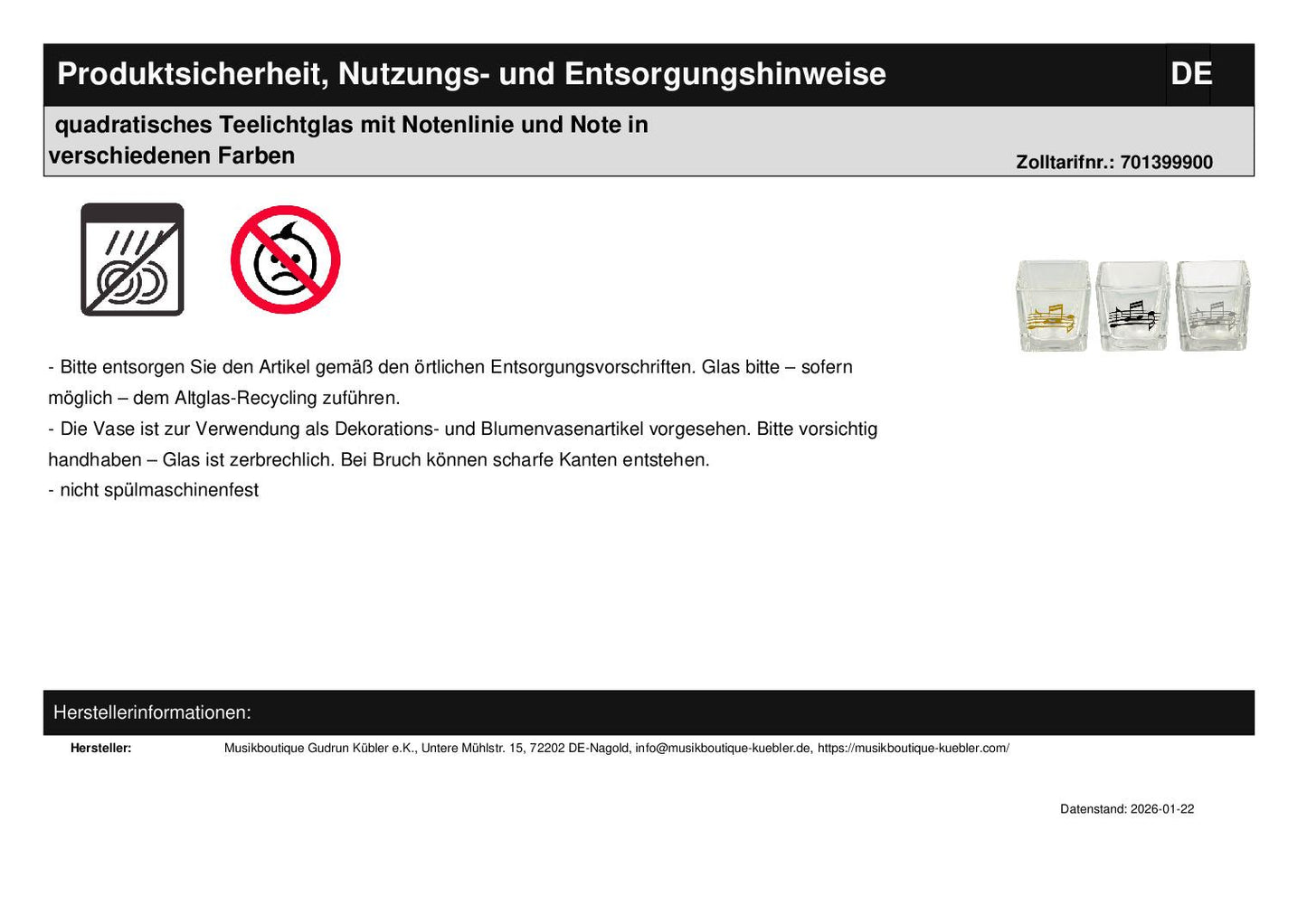The width and height of the screenshot is (1307, 924).
Task: Collapse the disposal instructions block
Action: pos(463,429)
